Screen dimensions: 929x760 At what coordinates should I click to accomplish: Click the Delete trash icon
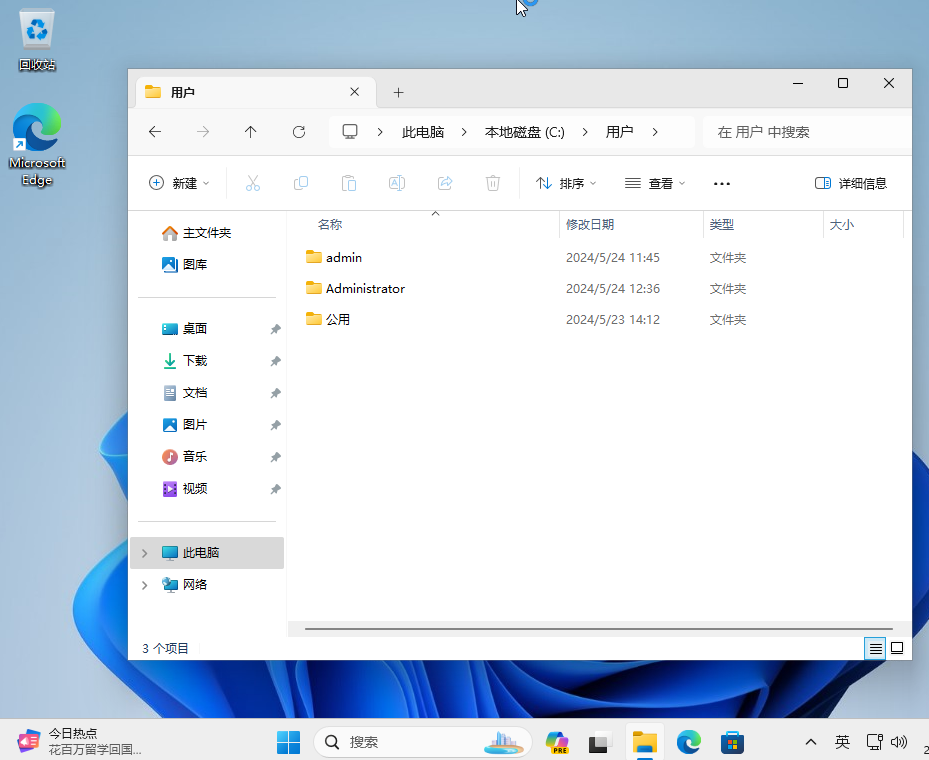(492, 183)
